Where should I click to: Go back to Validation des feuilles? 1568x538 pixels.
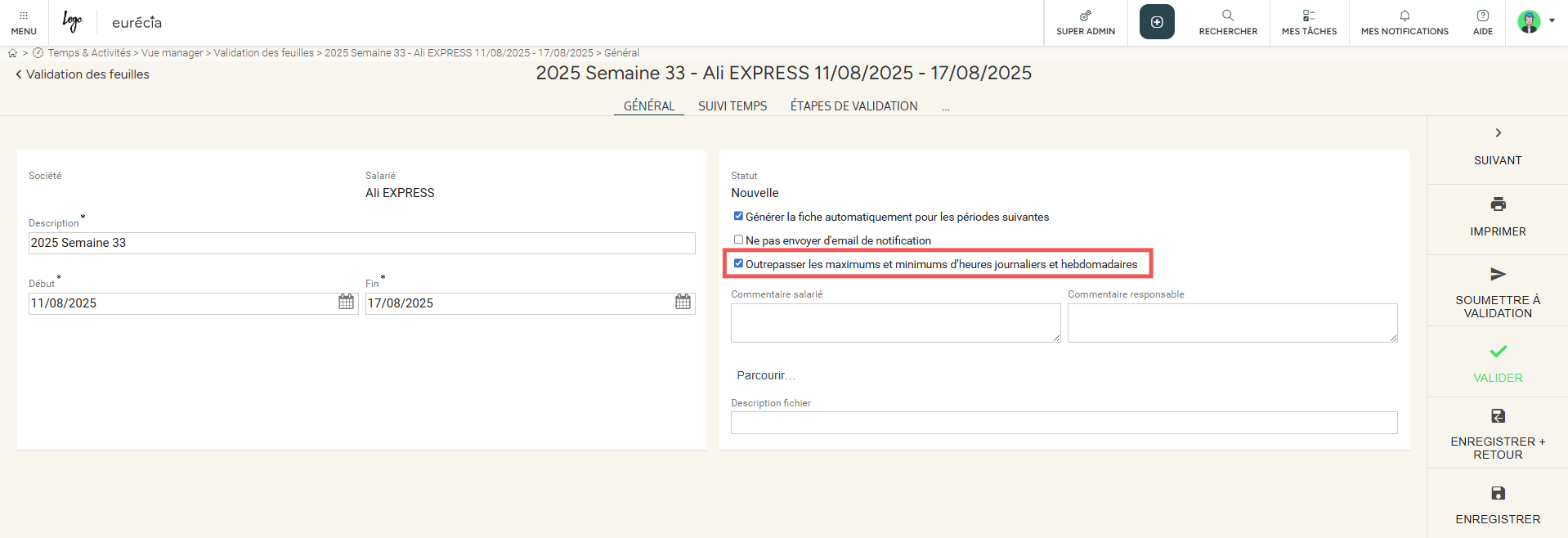pos(82,74)
